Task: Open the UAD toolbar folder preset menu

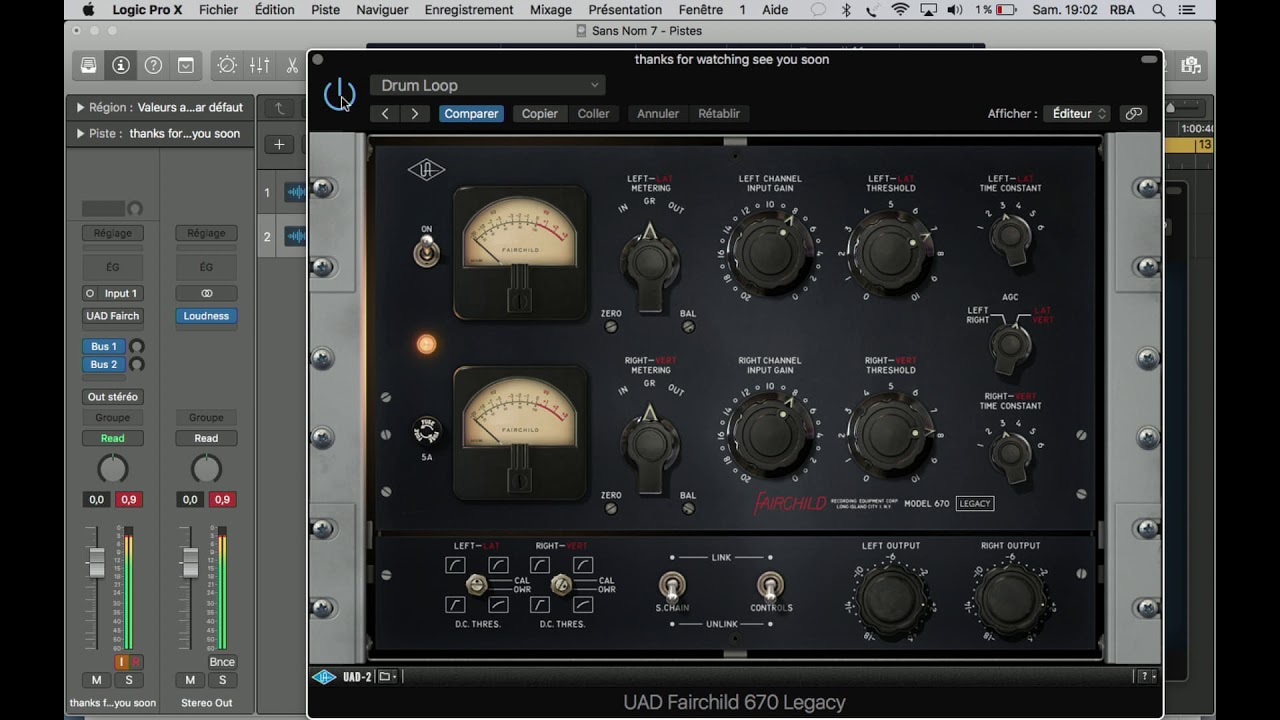Action: [387, 677]
